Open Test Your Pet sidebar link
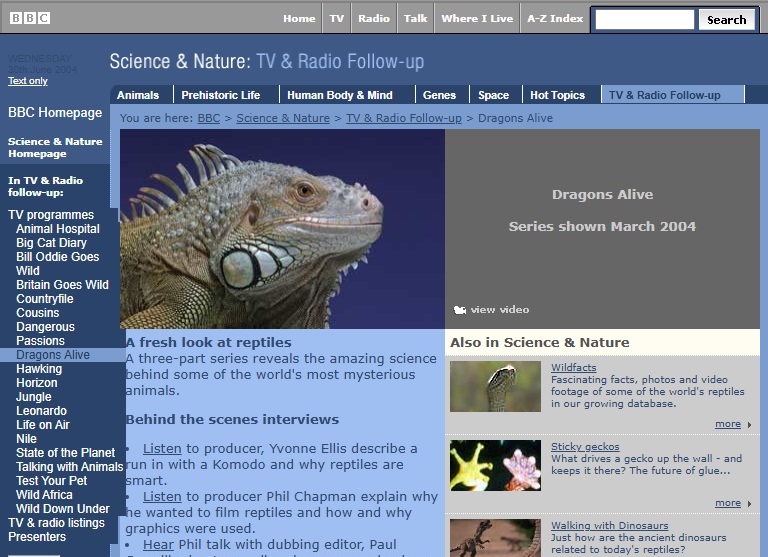The image size is (768, 557). tap(51, 481)
